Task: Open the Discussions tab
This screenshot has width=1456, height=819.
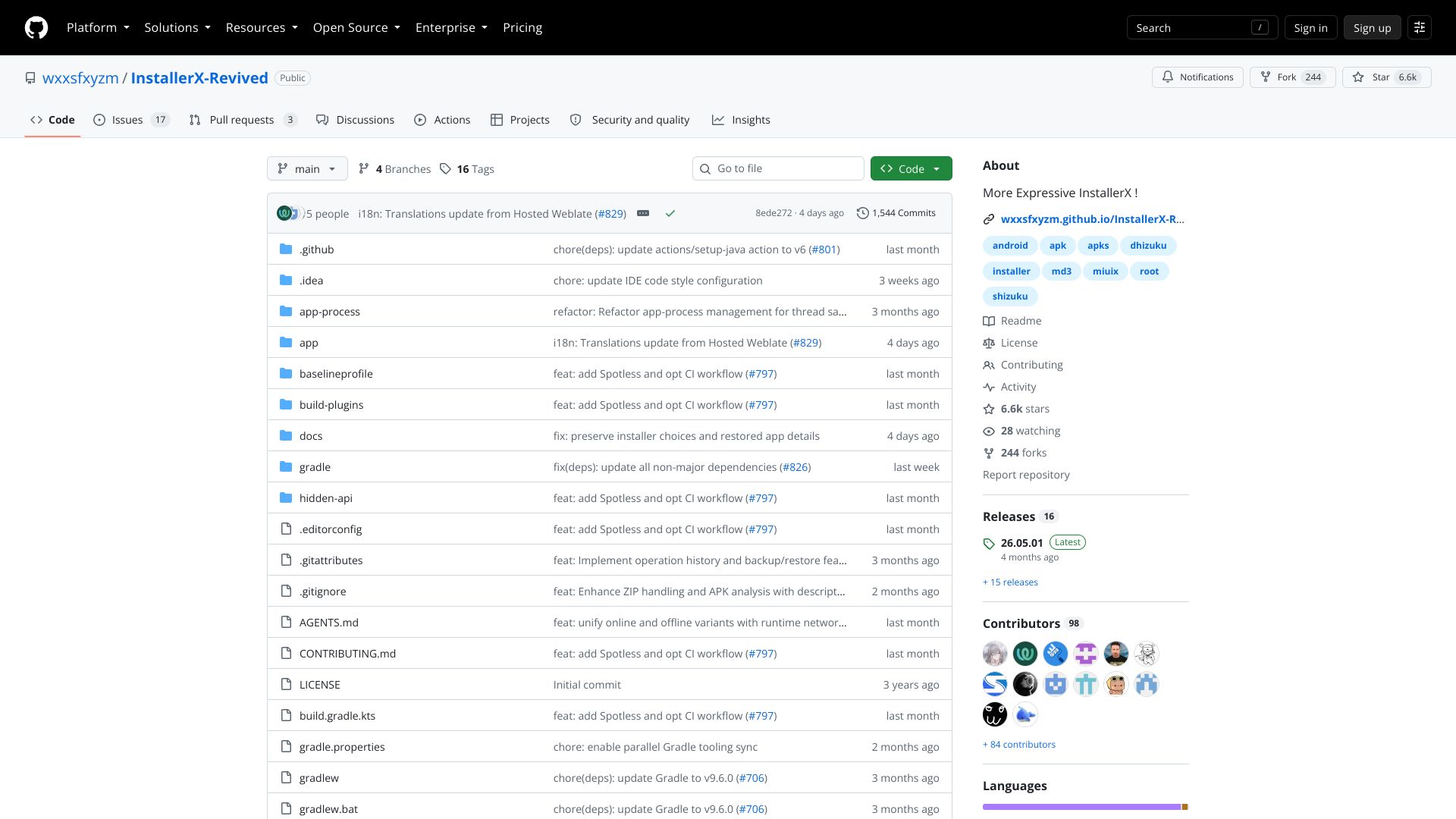Action: pyautogui.click(x=355, y=120)
